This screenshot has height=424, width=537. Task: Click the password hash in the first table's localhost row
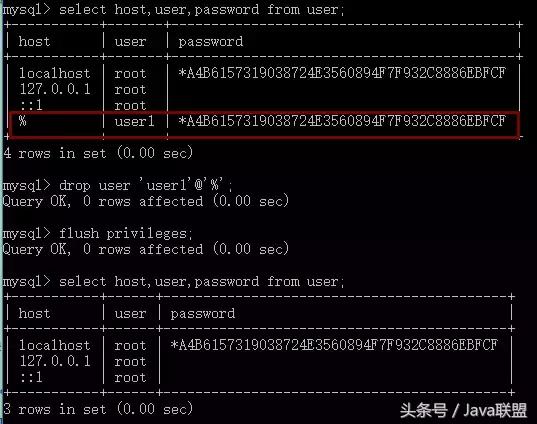342,73
